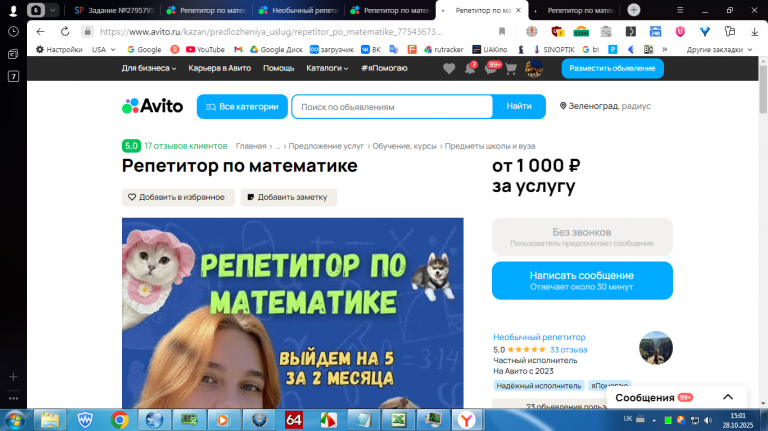Click Написать сообщение button

point(582,280)
